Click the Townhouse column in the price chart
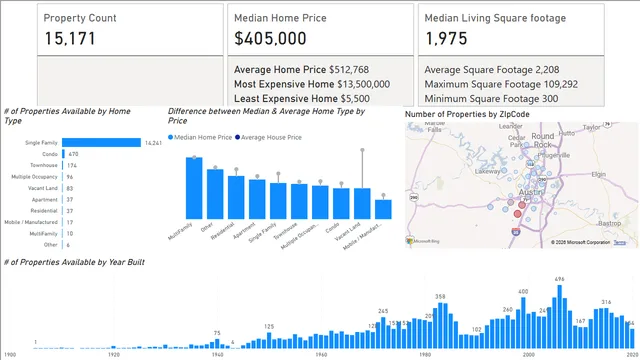Viewport: 640px width, 360px height. [299, 202]
